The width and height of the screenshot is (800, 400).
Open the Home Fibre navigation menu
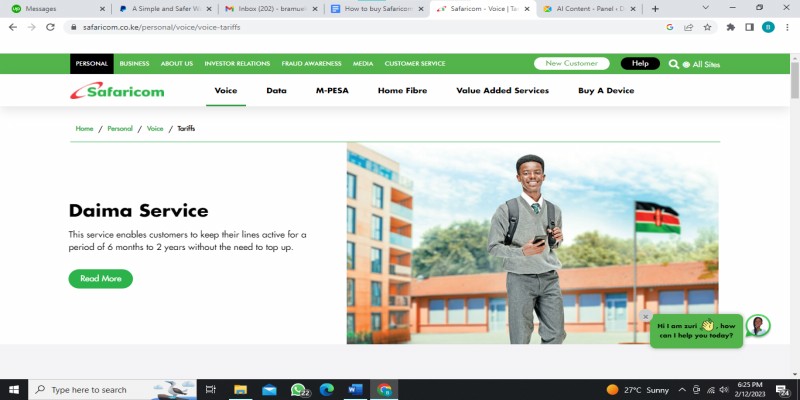point(403,91)
